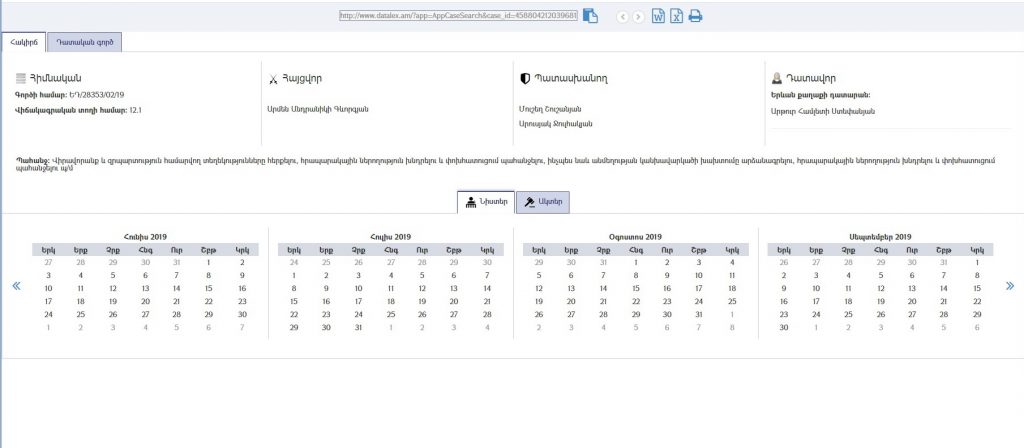Export the case to an Excel file

[677, 16]
